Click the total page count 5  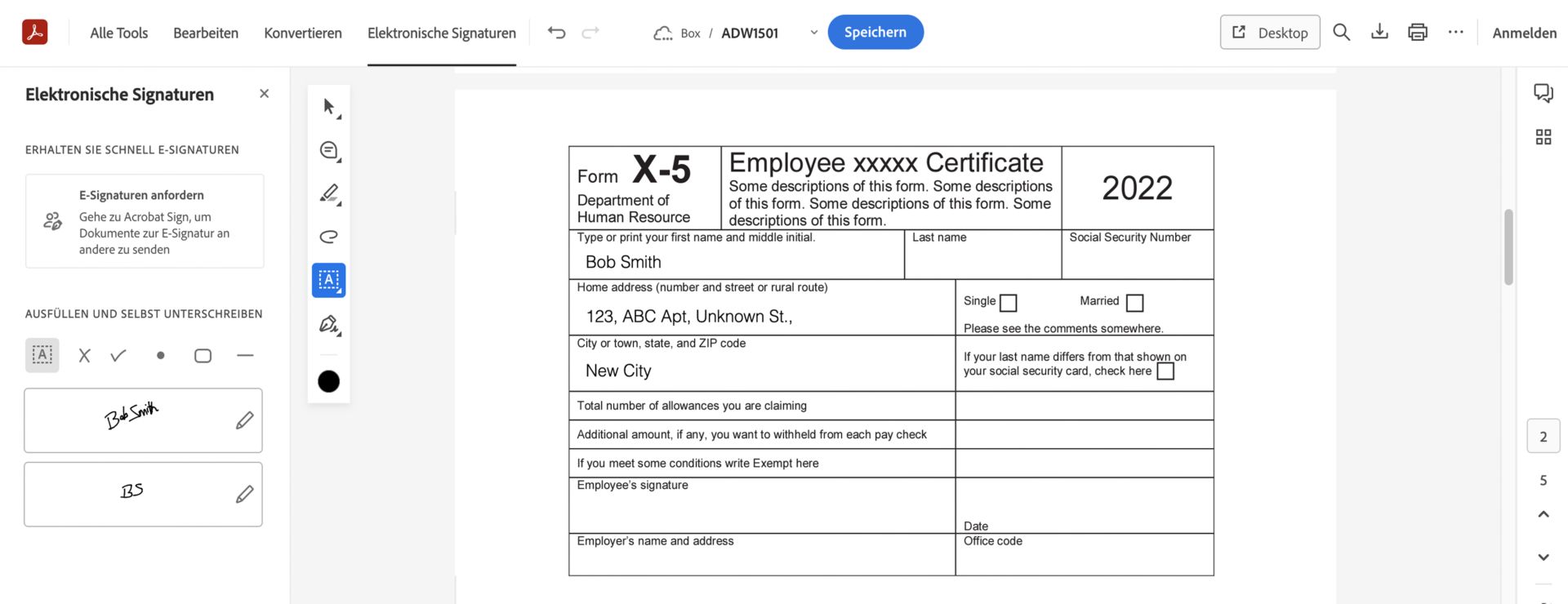click(1543, 481)
